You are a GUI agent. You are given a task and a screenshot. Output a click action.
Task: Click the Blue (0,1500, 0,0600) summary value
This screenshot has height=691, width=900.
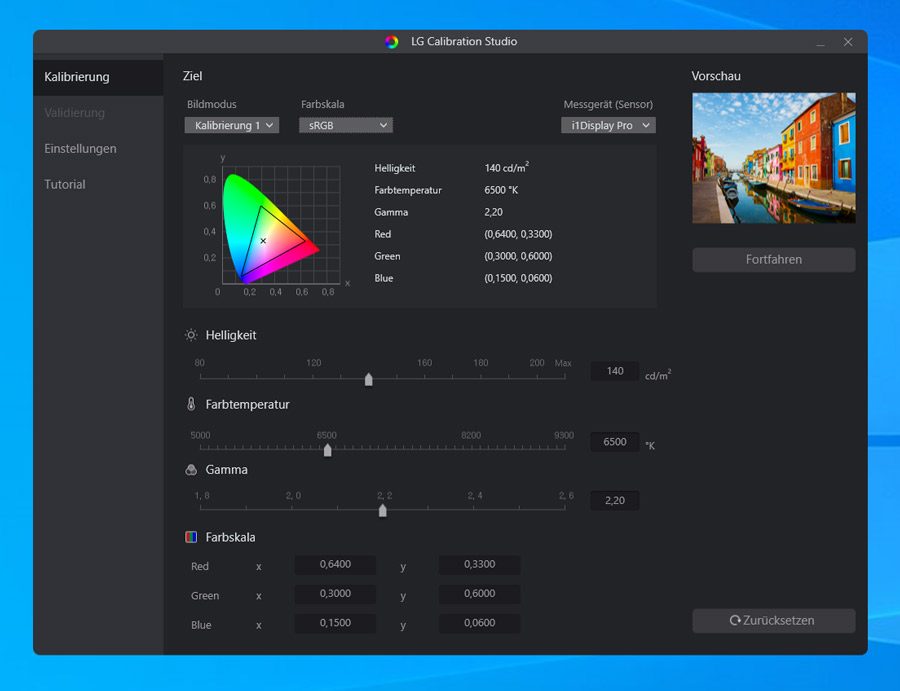pyautogui.click(x=518, y=278)
